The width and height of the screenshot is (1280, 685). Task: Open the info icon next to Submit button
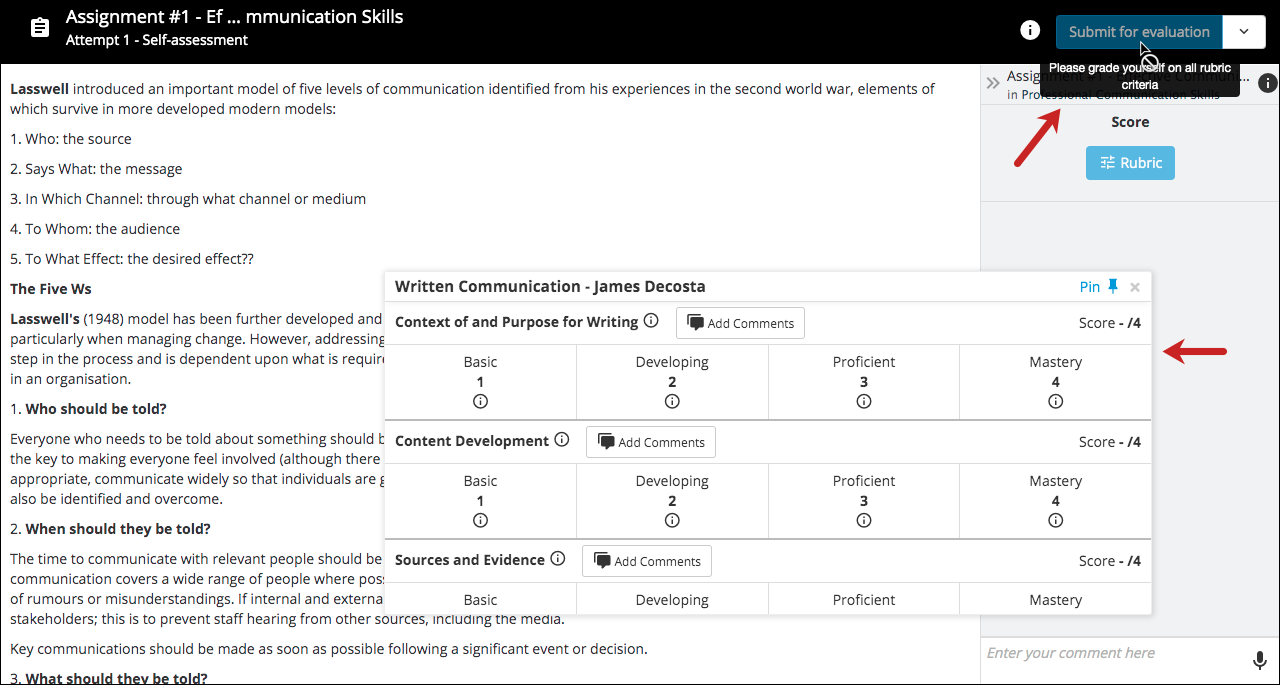1030,30
